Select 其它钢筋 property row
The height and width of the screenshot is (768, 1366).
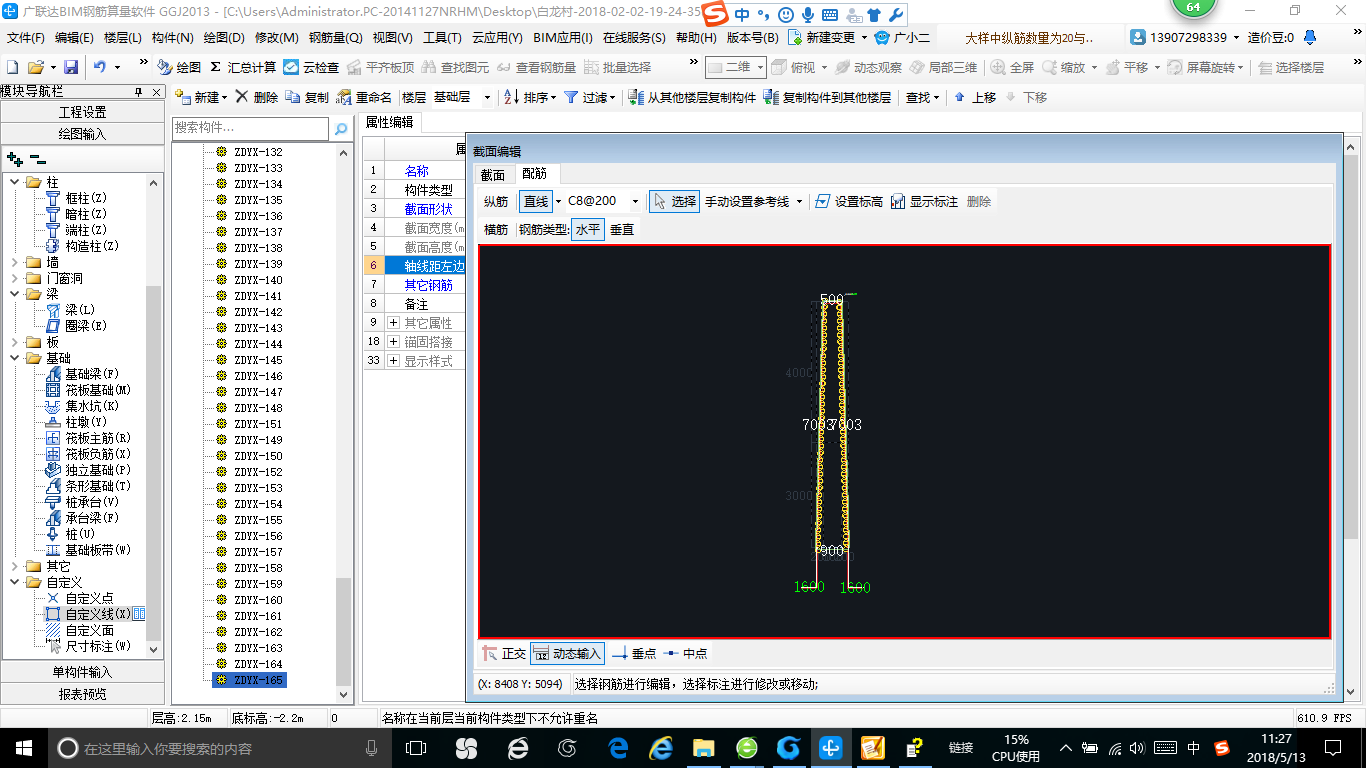428,285
